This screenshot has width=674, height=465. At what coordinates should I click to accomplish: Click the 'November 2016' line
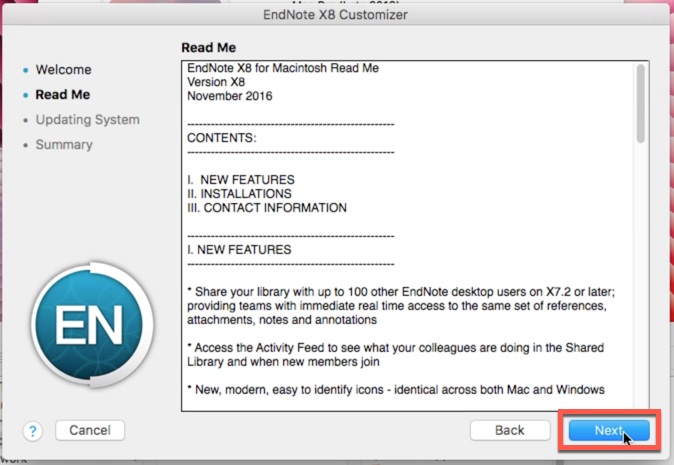point(230,96)
